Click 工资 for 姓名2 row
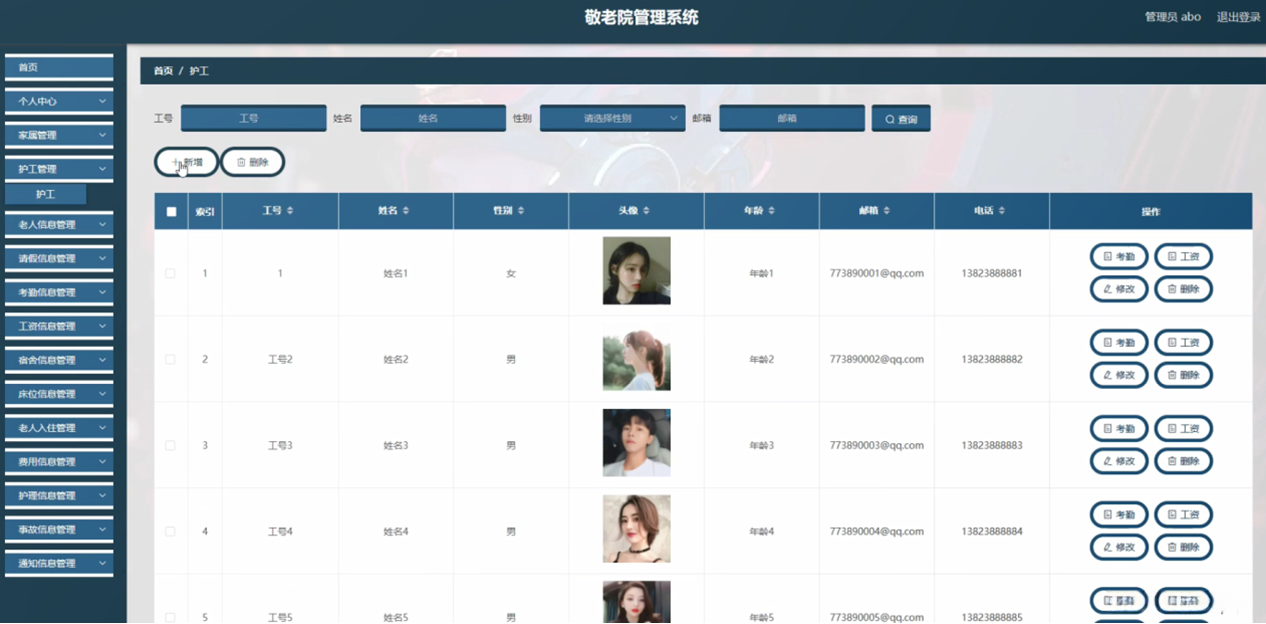Image resolution: width=1266 pixels, height=624 pixels. point(1183,343)
